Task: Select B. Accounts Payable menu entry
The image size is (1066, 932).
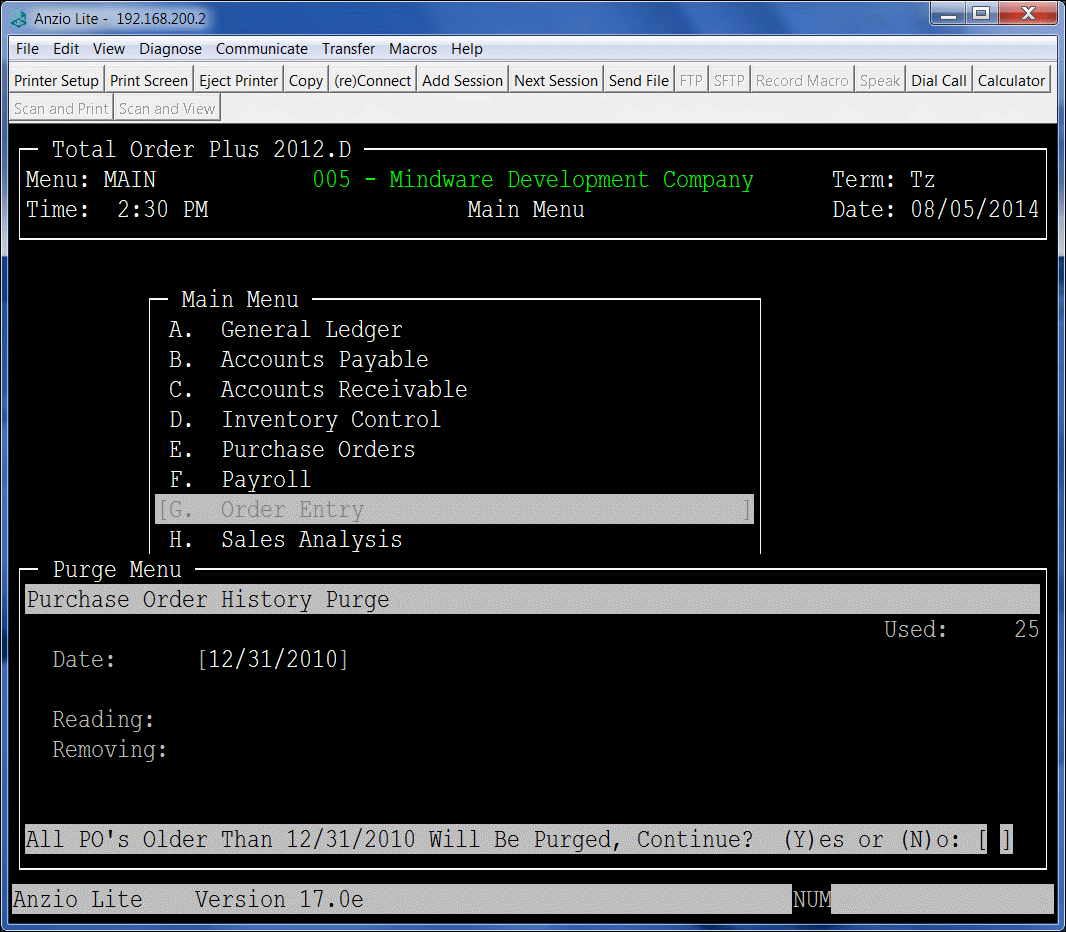Action: pos(298,360)
